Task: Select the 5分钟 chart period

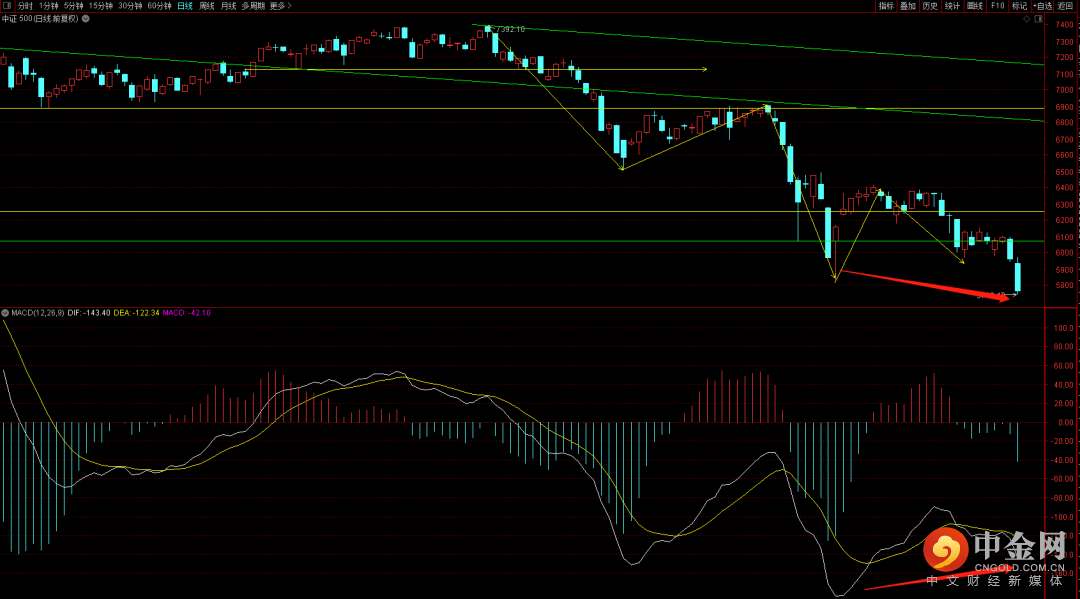Action: (x=74, y=6)
